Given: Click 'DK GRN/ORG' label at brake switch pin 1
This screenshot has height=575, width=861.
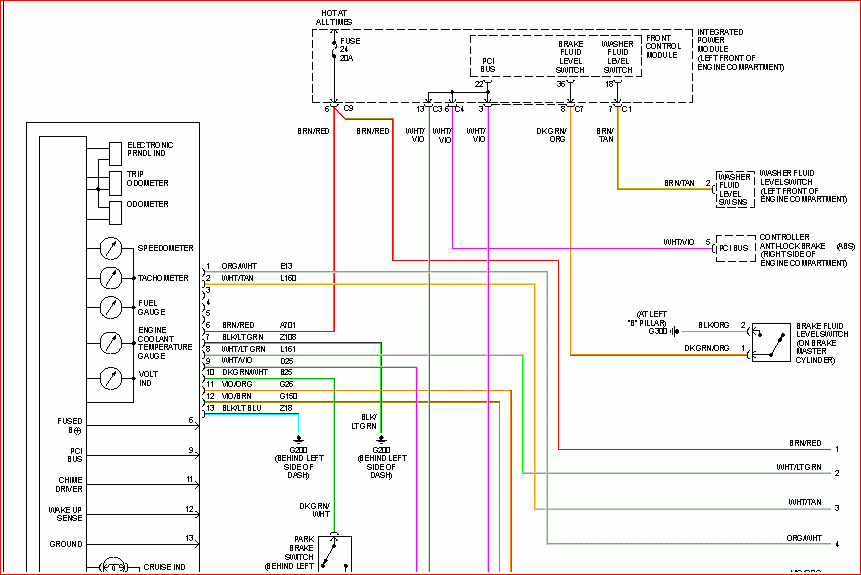Looking at the screenshot, I should click(x=707, y=348).
